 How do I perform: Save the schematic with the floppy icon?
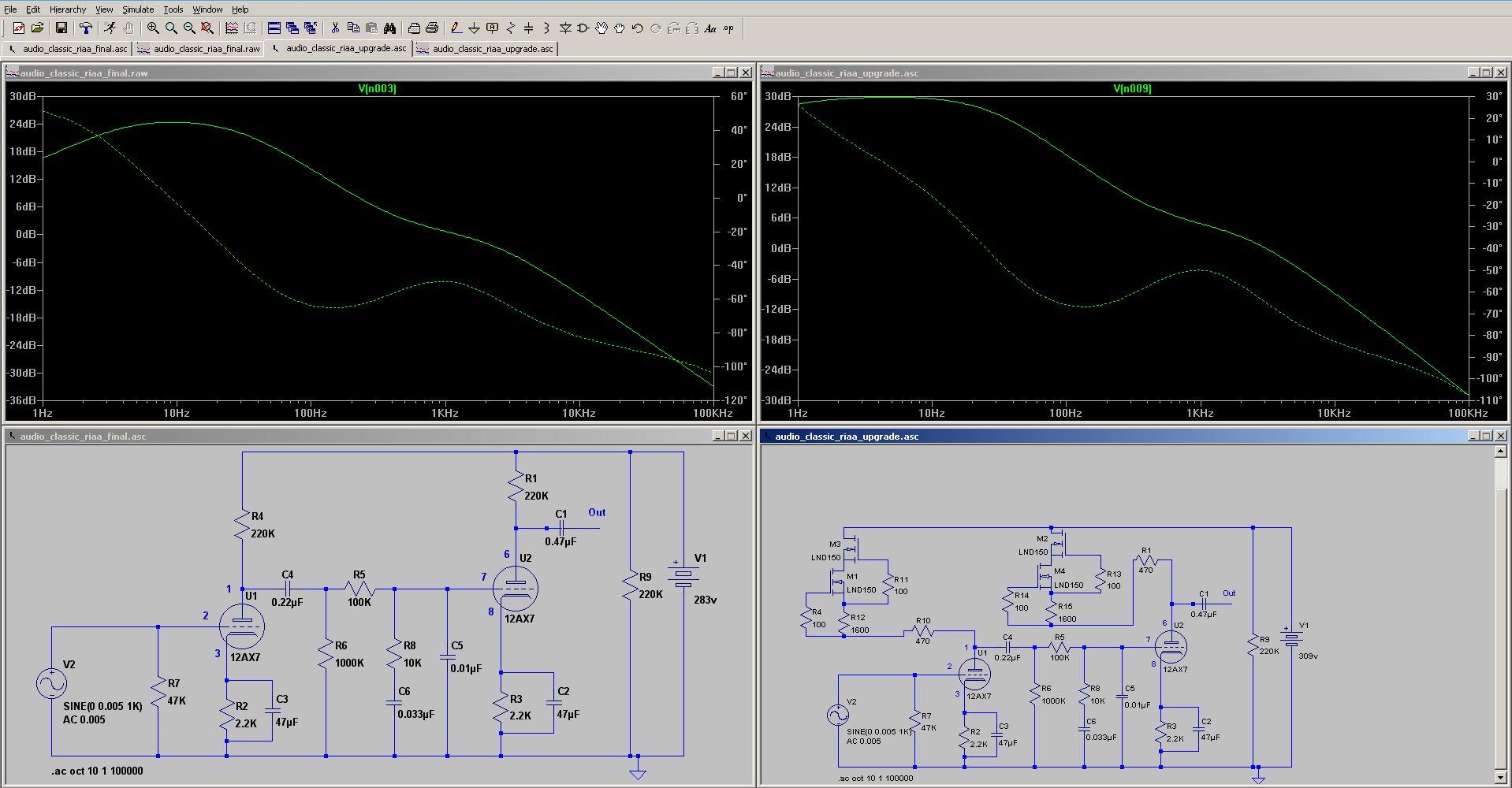(61, 28)
